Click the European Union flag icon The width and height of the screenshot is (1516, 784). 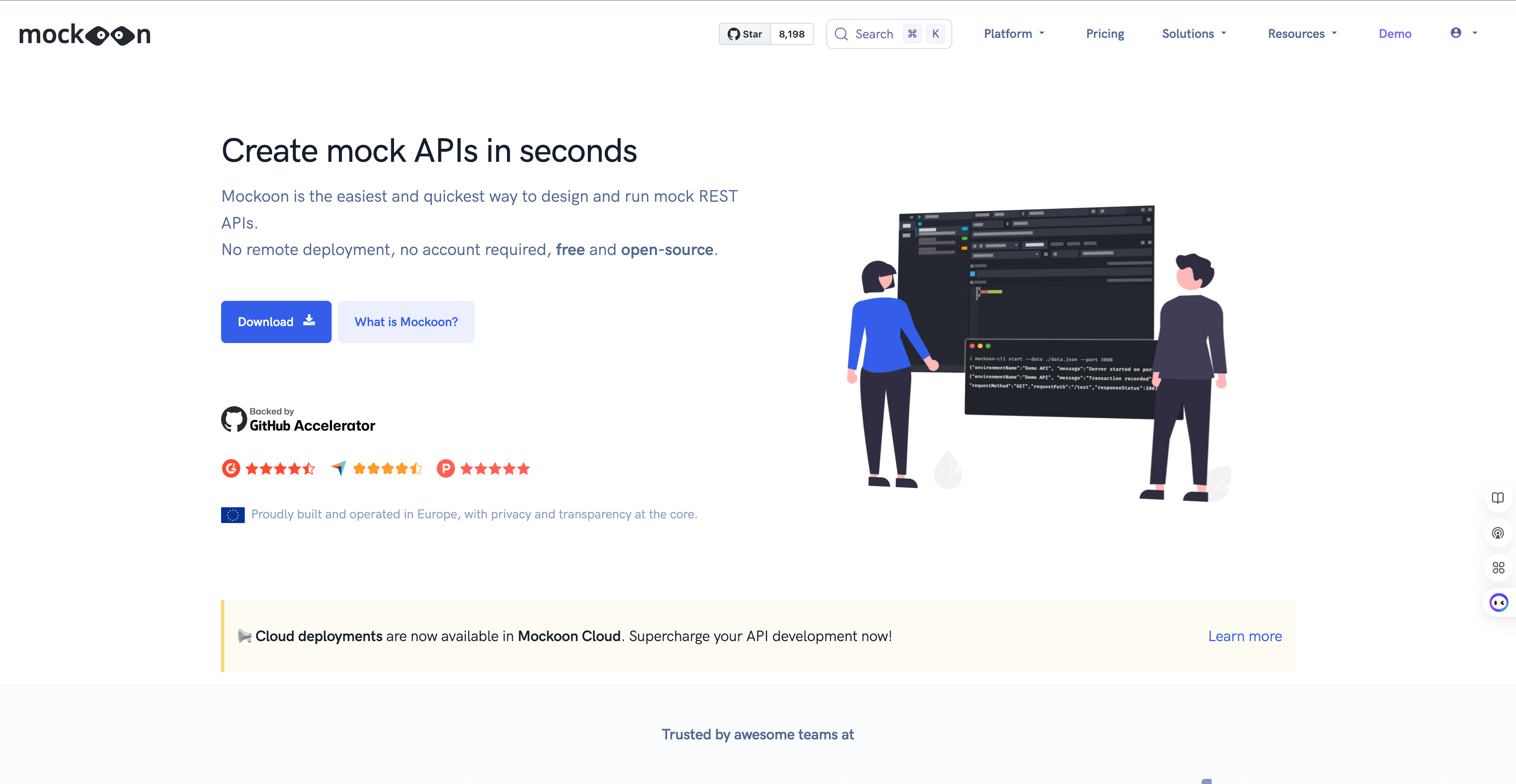[x=233, y=515]
